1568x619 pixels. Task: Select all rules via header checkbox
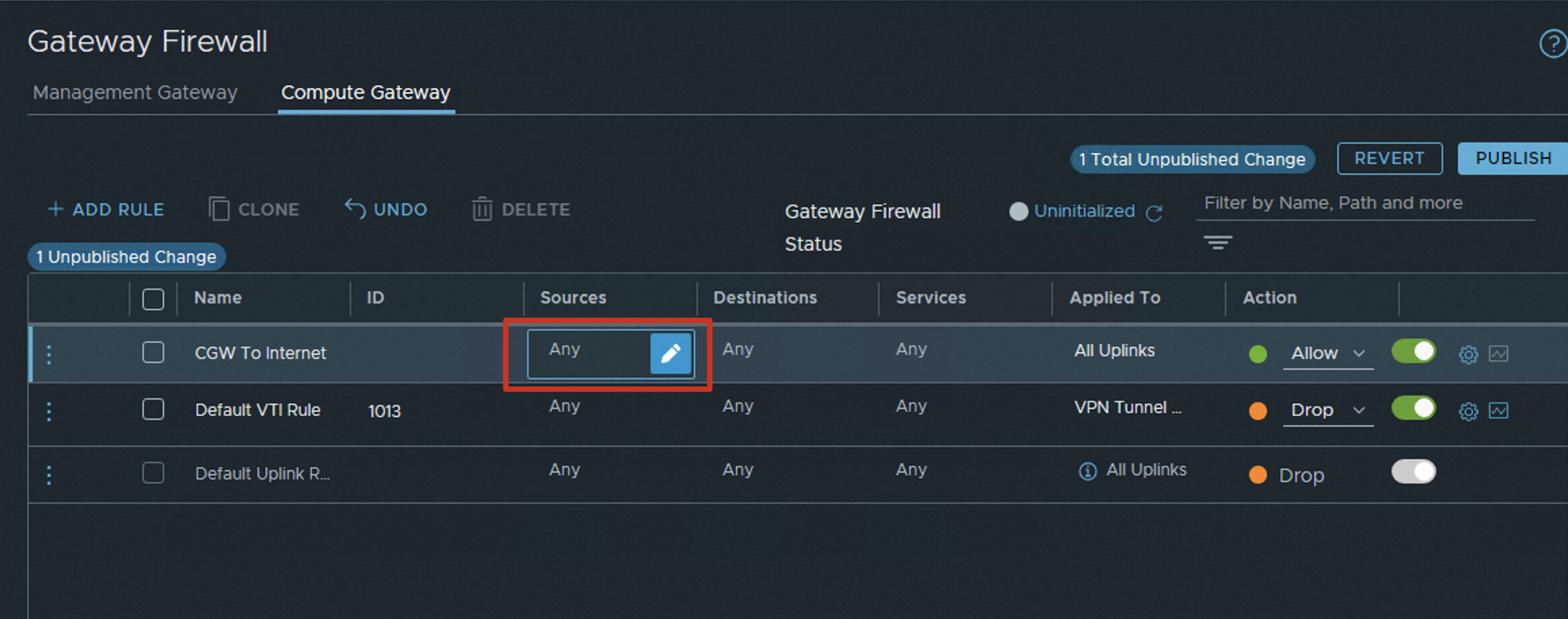153,299
